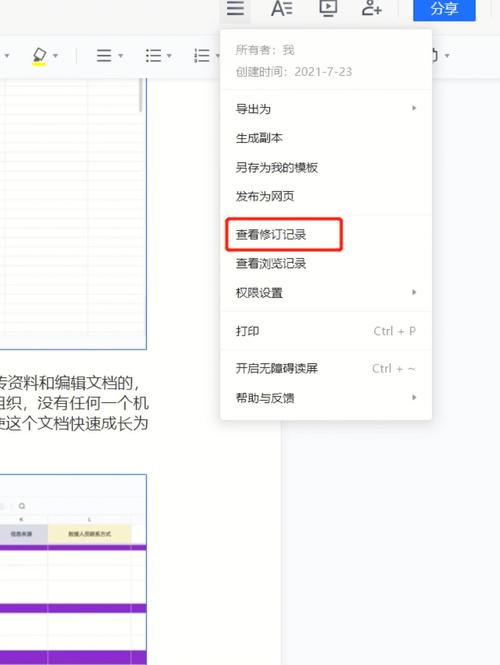Open the text format A icon
The image size is (500, 665).
[x=282, y=8]
